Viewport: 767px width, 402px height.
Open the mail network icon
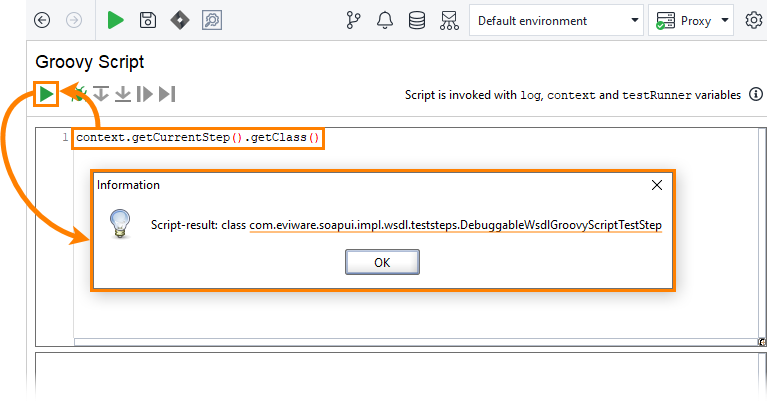click(449, 21)
